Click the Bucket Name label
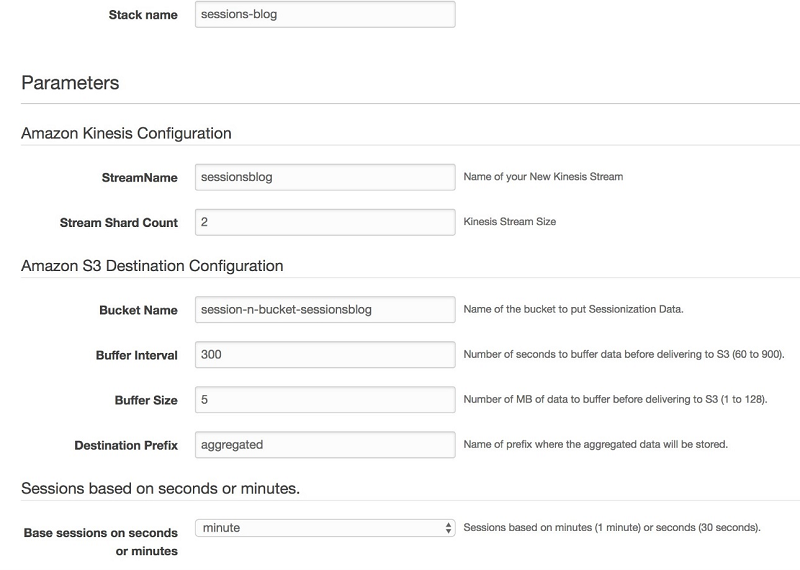 (x=138, y=311)
